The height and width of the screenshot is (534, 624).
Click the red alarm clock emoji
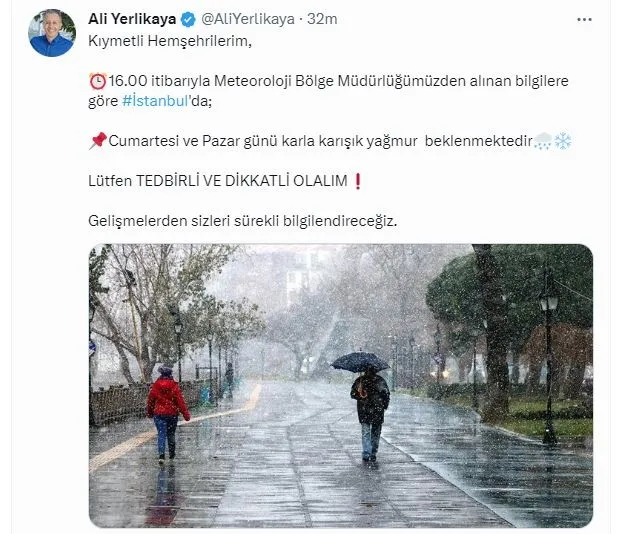(98, 81)
